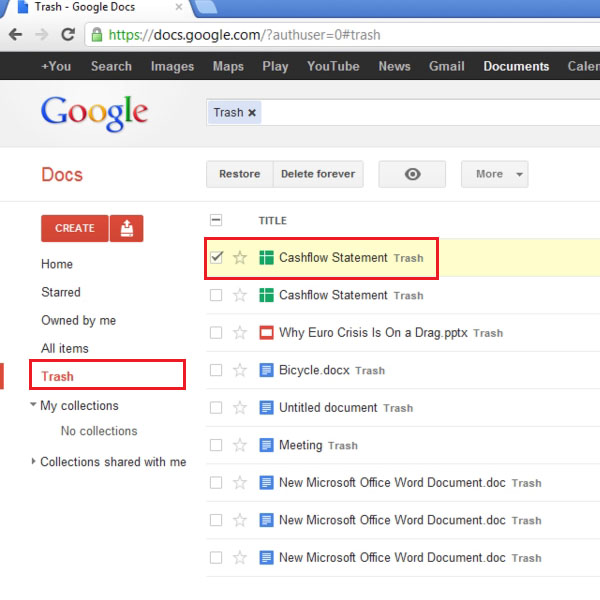
Task: Check the Untitled document checkbox
Action: 216,408
